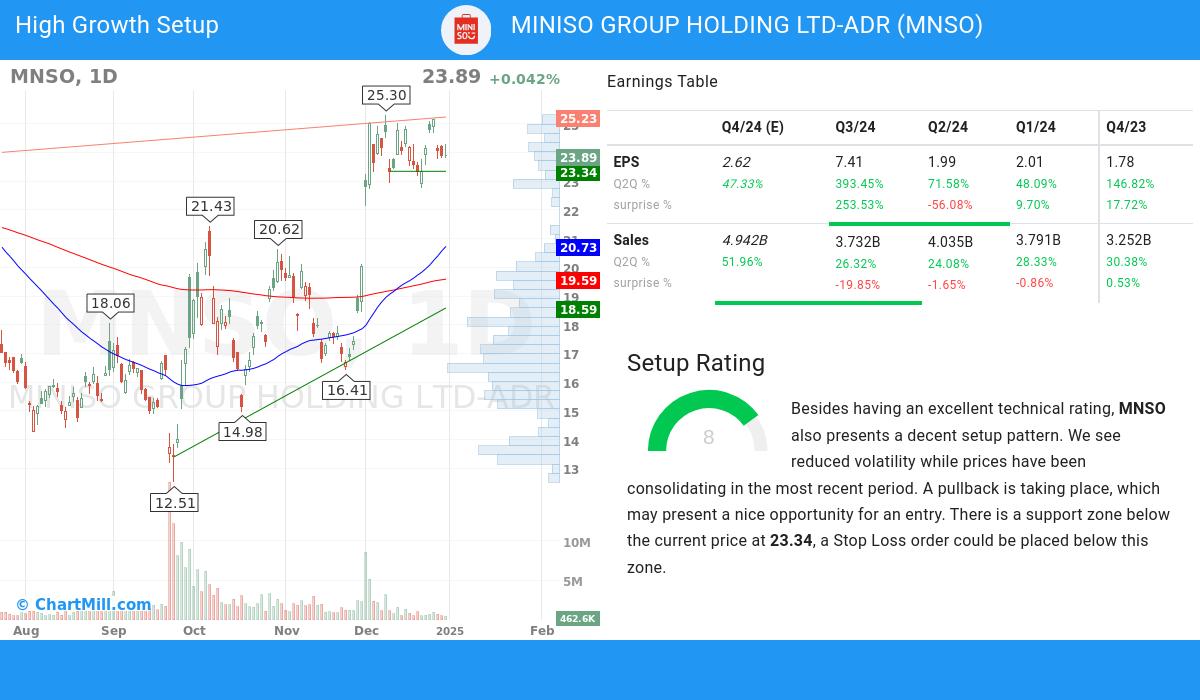This screenshot has height=700, width=1200.
Task: Click the MINISO GROUP HOLDING LTD-ADR (MNSO) heading
Action: [747, 25]
